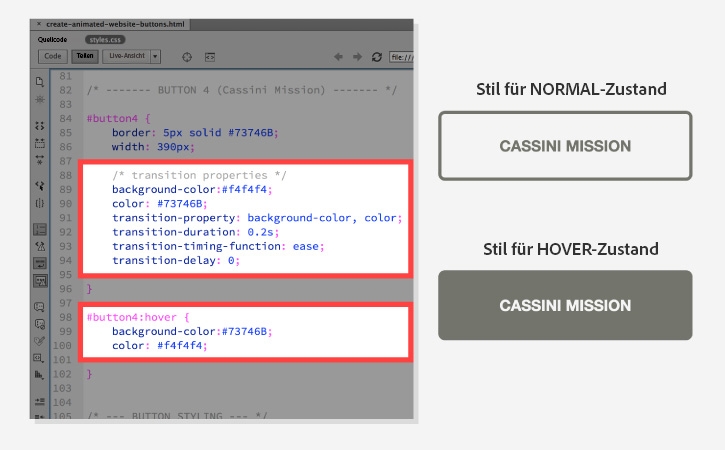Viewport: 725px width, 450px height.
Task: Click the 'Stil für NORMAL-Zustand' heading
Action: point(571,89)
